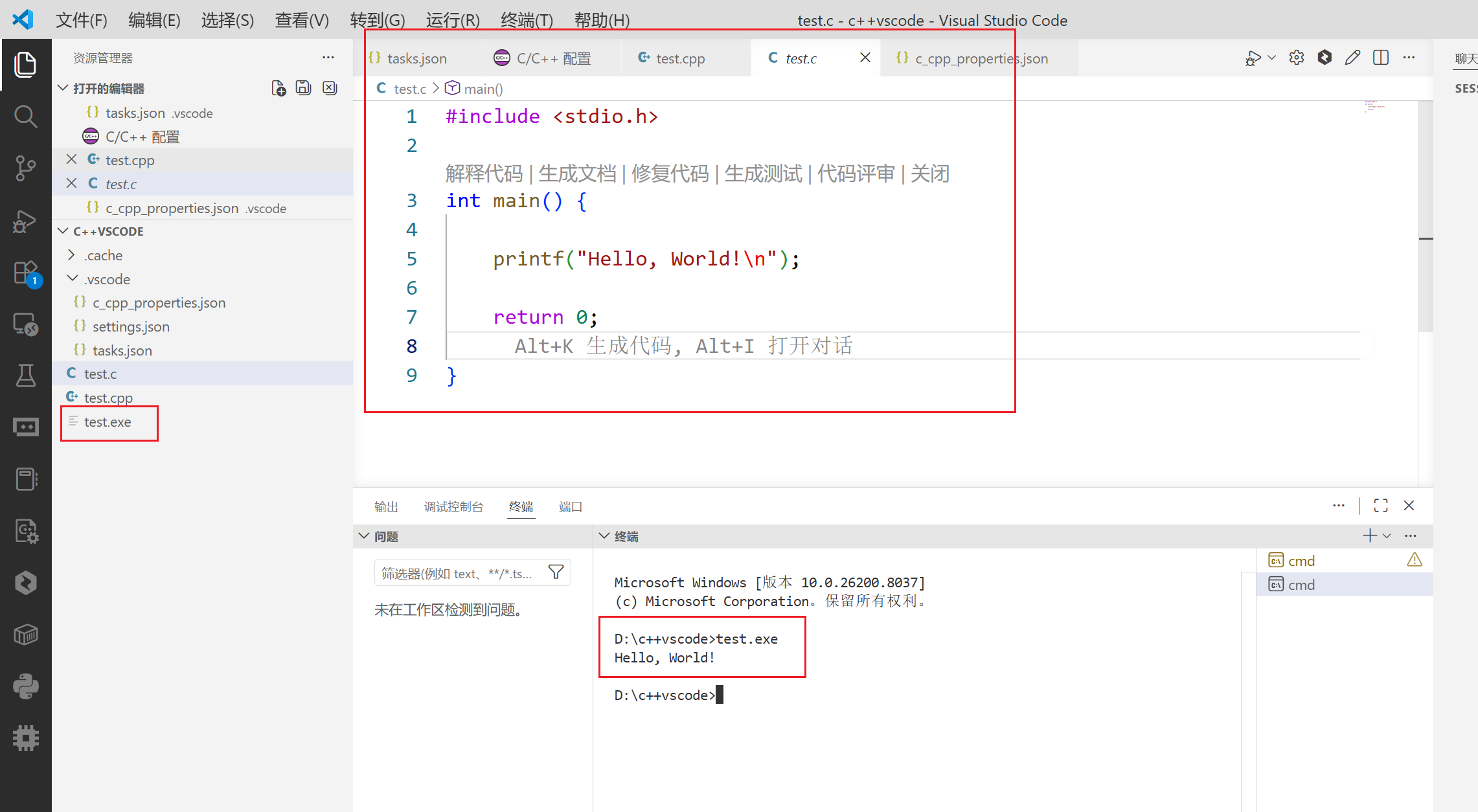This screenshot has height=812, width=1478.
Task: Open the new terminal launch profile dropdown
Action: (1387, 536)
